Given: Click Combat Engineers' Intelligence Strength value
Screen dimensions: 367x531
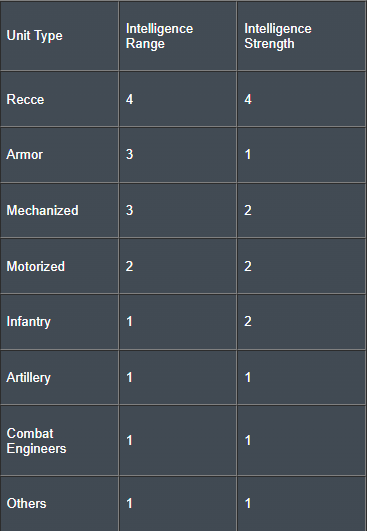Looking at the screenshot, I should pyautogui.click(x=248, y=441).
